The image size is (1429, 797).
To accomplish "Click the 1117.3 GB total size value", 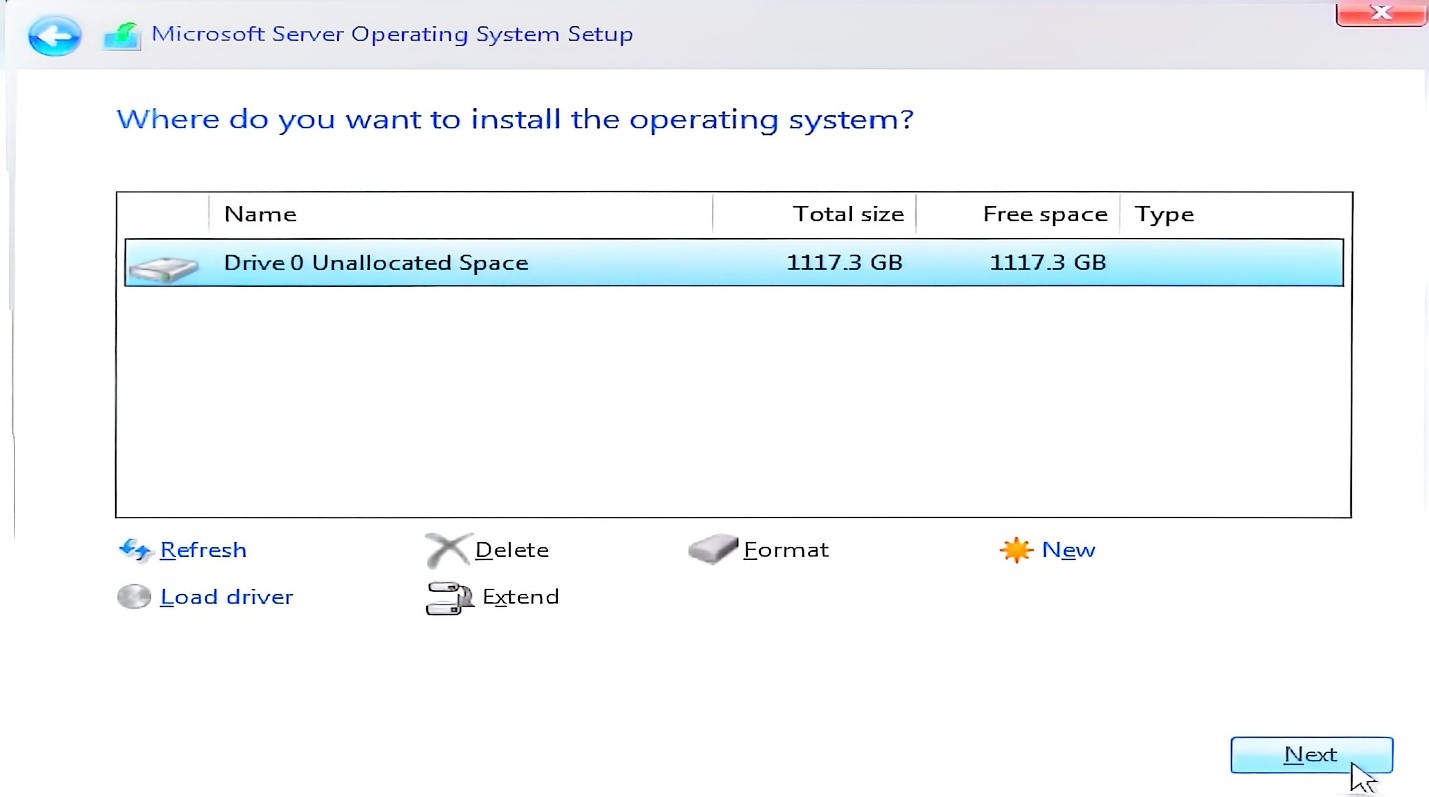I will (x=845, y=263).
